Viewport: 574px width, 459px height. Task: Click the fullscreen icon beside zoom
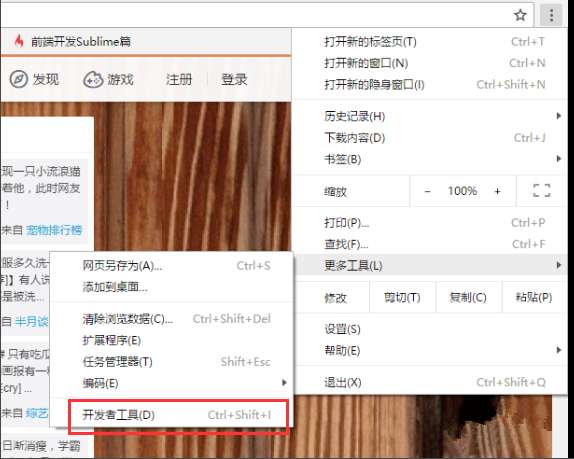point(542,191)
